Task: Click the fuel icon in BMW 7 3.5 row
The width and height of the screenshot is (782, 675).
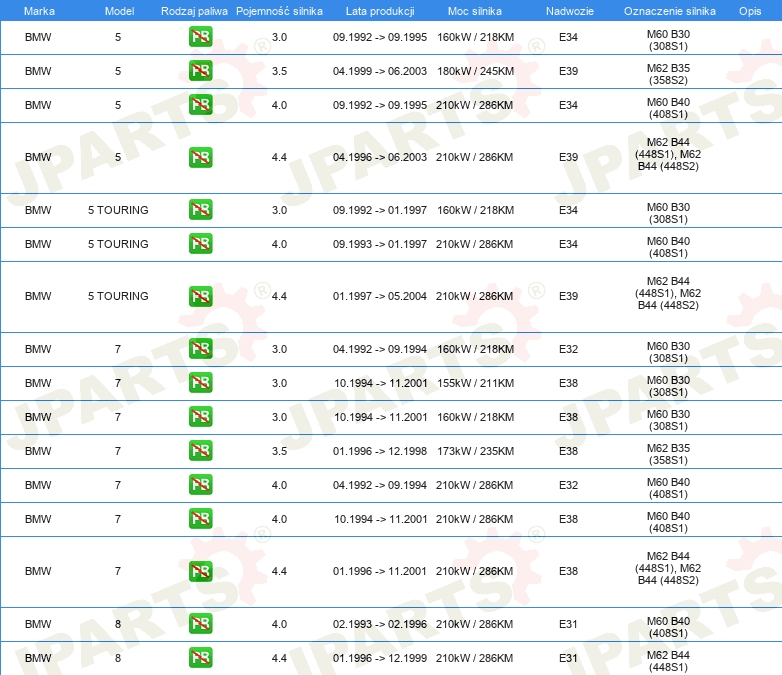Action: (x=200, y=451)
